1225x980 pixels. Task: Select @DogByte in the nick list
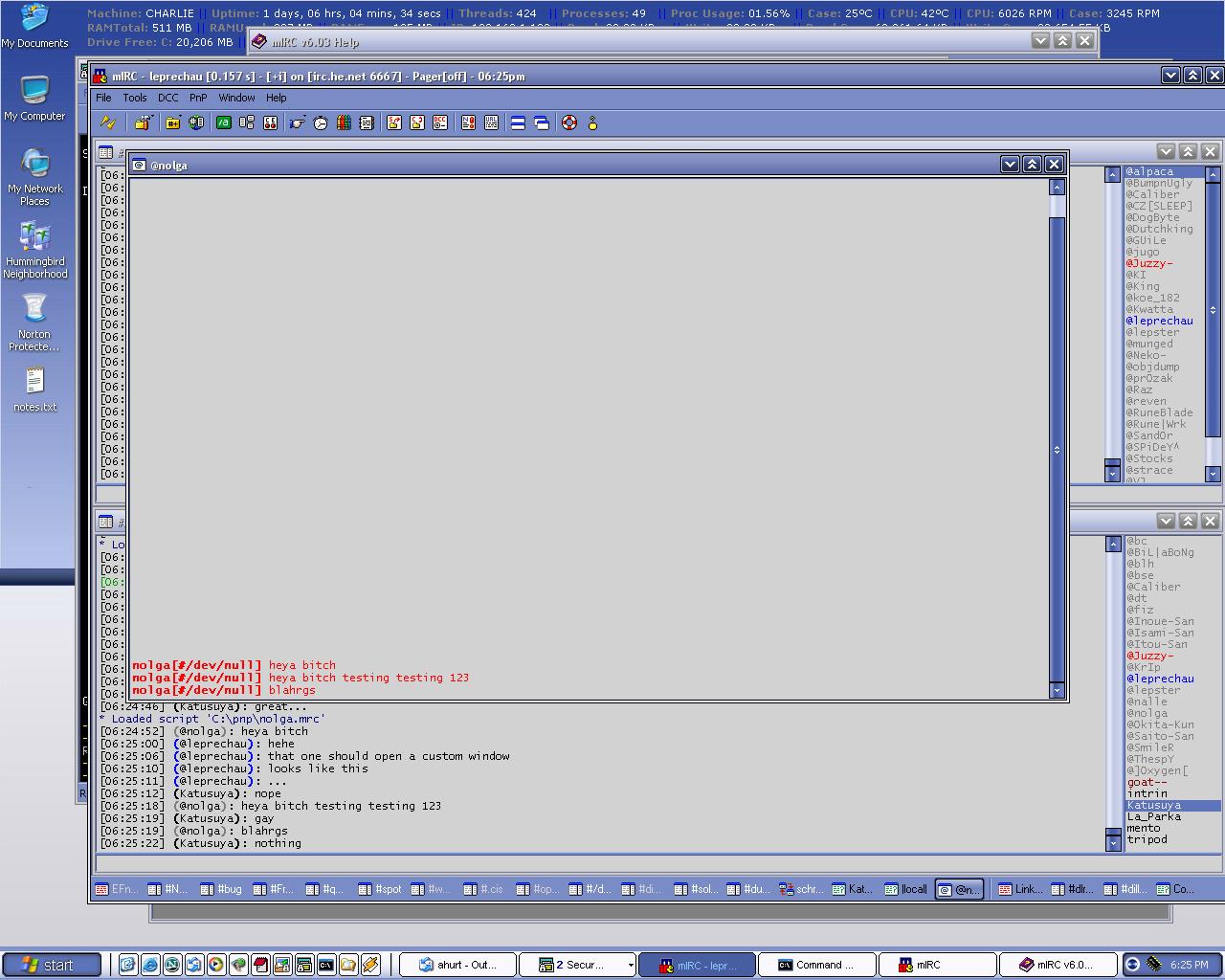1152,217
